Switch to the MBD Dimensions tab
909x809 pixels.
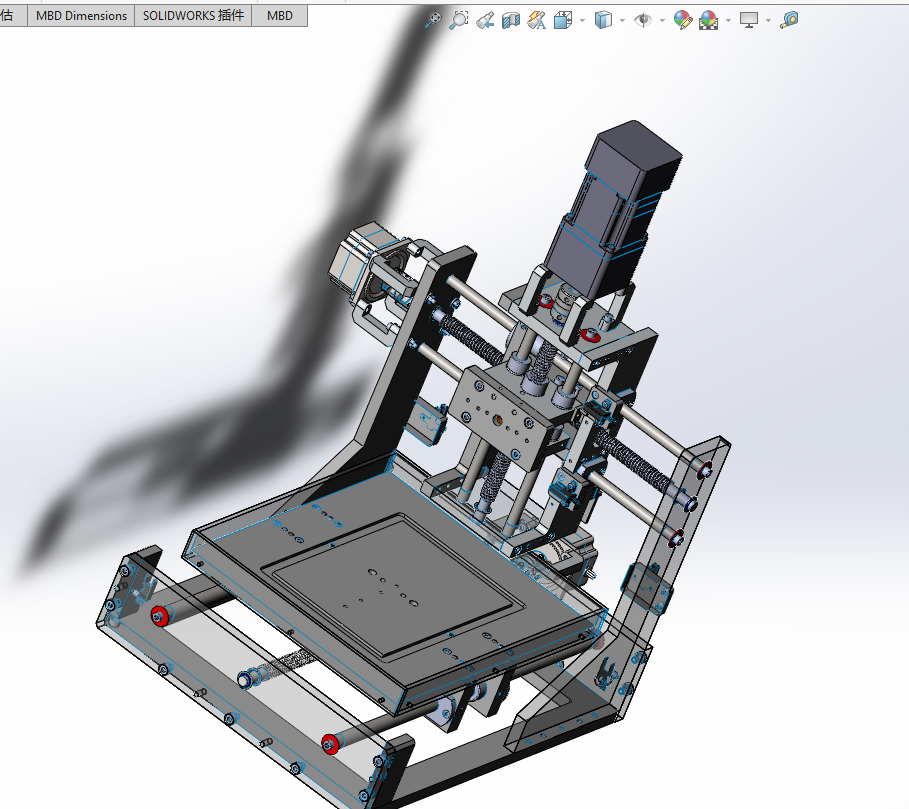tap(81, 16)
